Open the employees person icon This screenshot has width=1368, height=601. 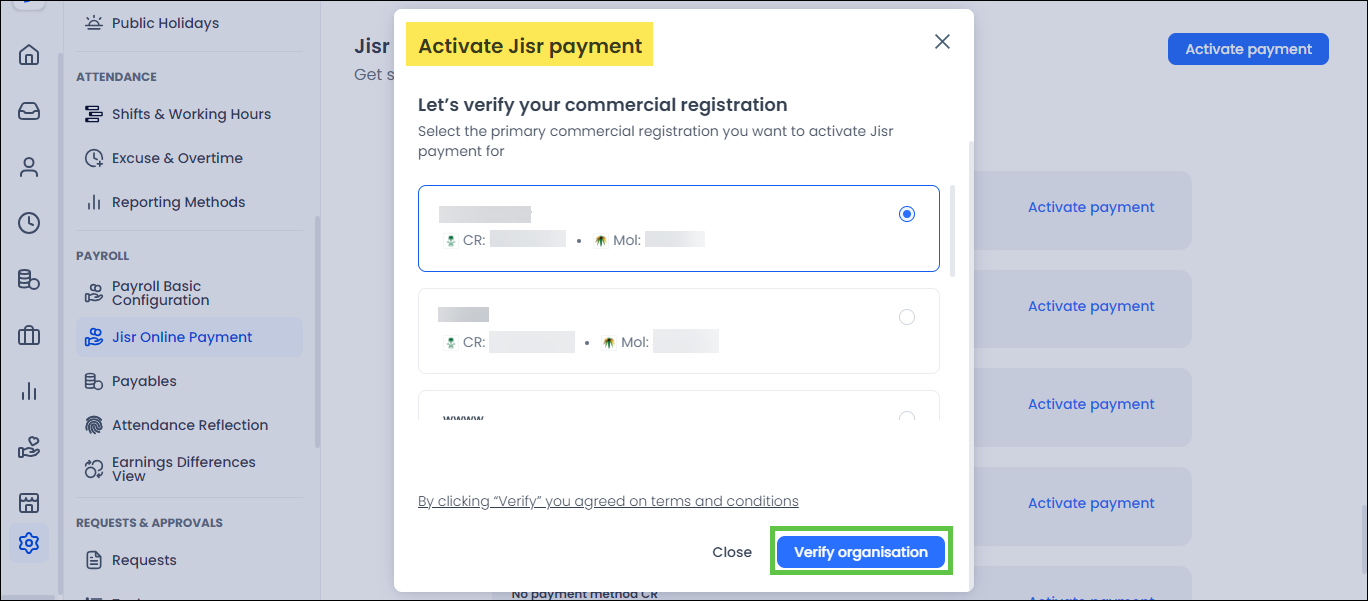tap(29, 167)
